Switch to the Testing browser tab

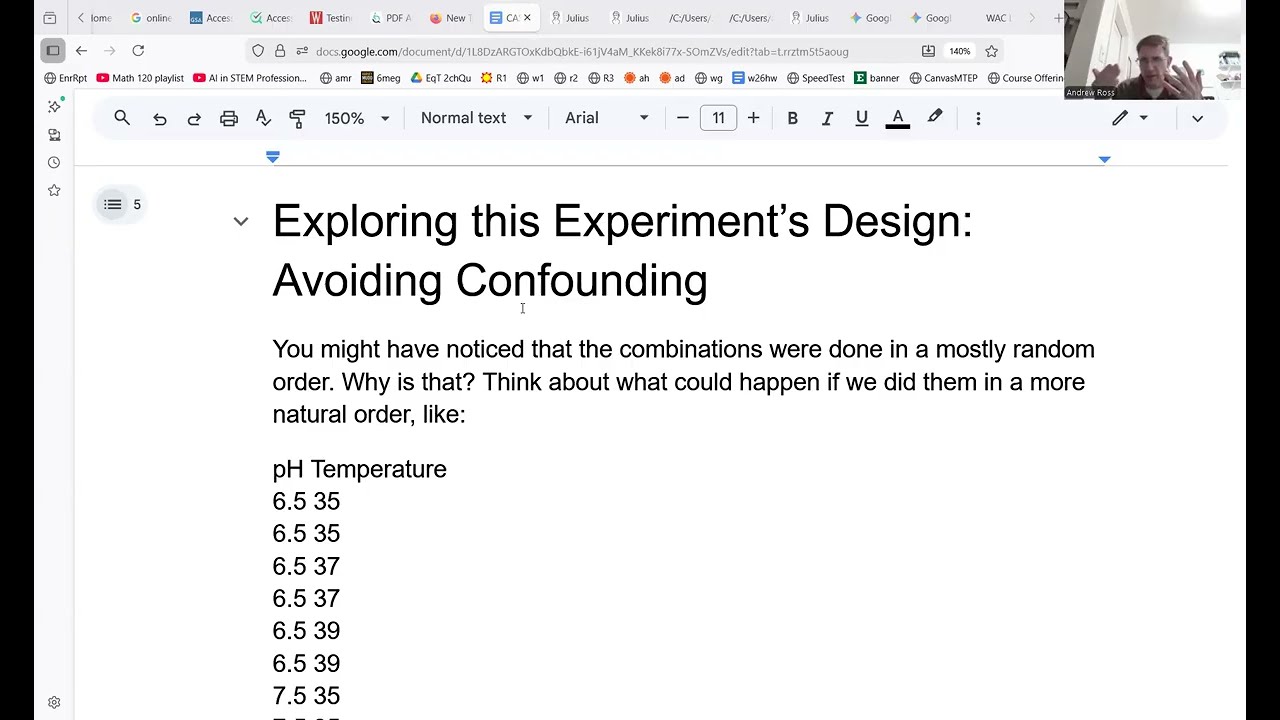(331, 18)
